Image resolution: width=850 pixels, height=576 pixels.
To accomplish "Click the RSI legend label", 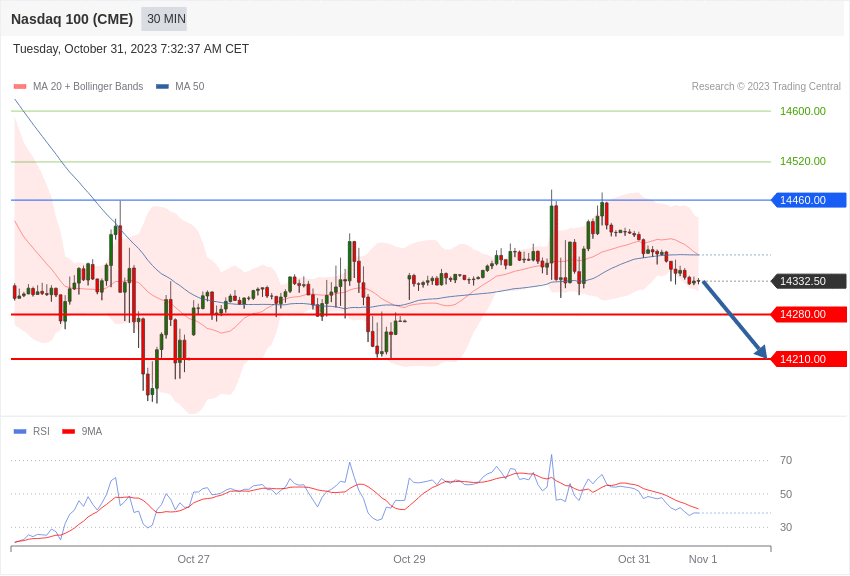I will click(41, 432).
